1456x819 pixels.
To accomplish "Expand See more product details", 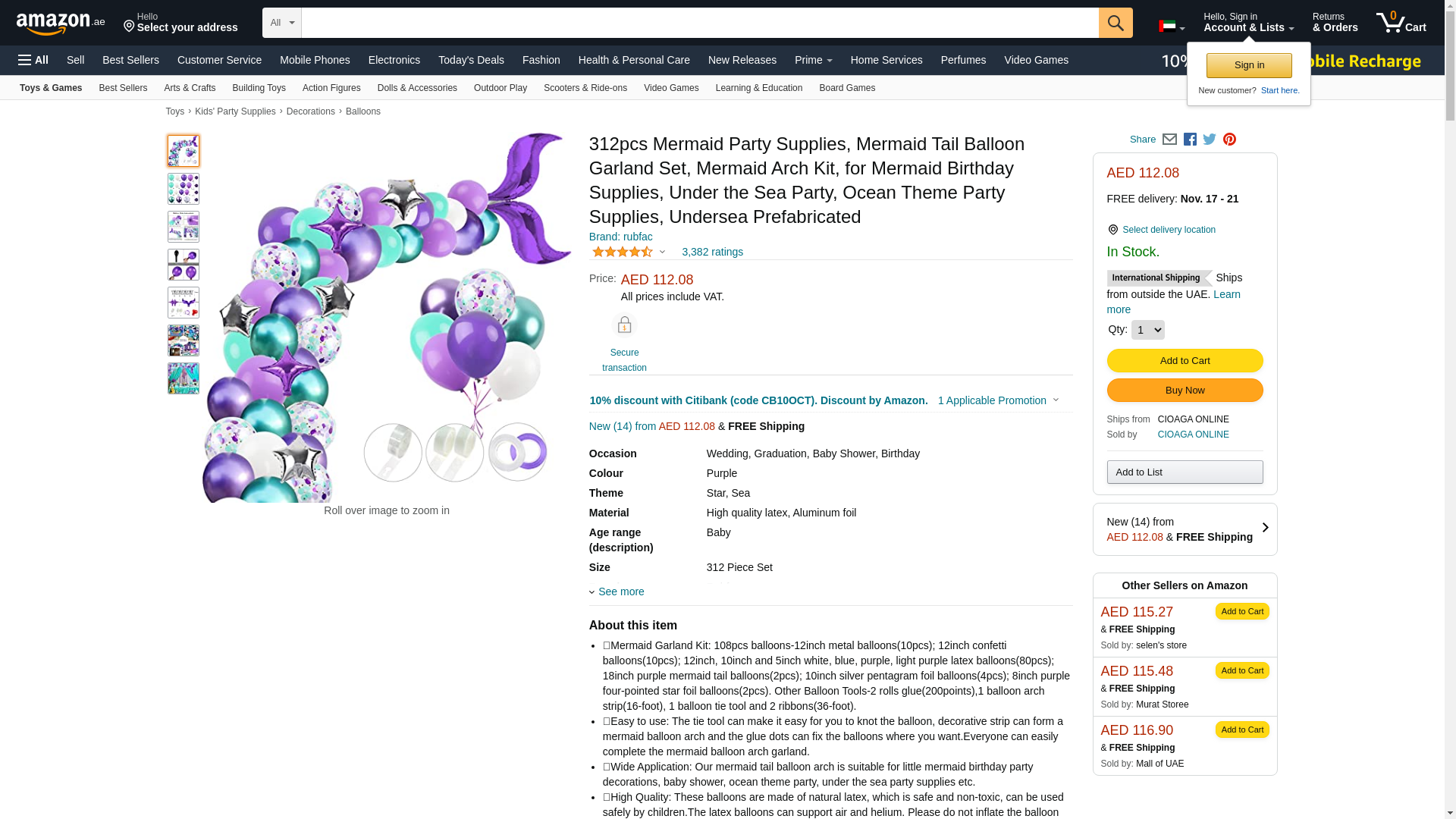I will (x=620, y=591).
